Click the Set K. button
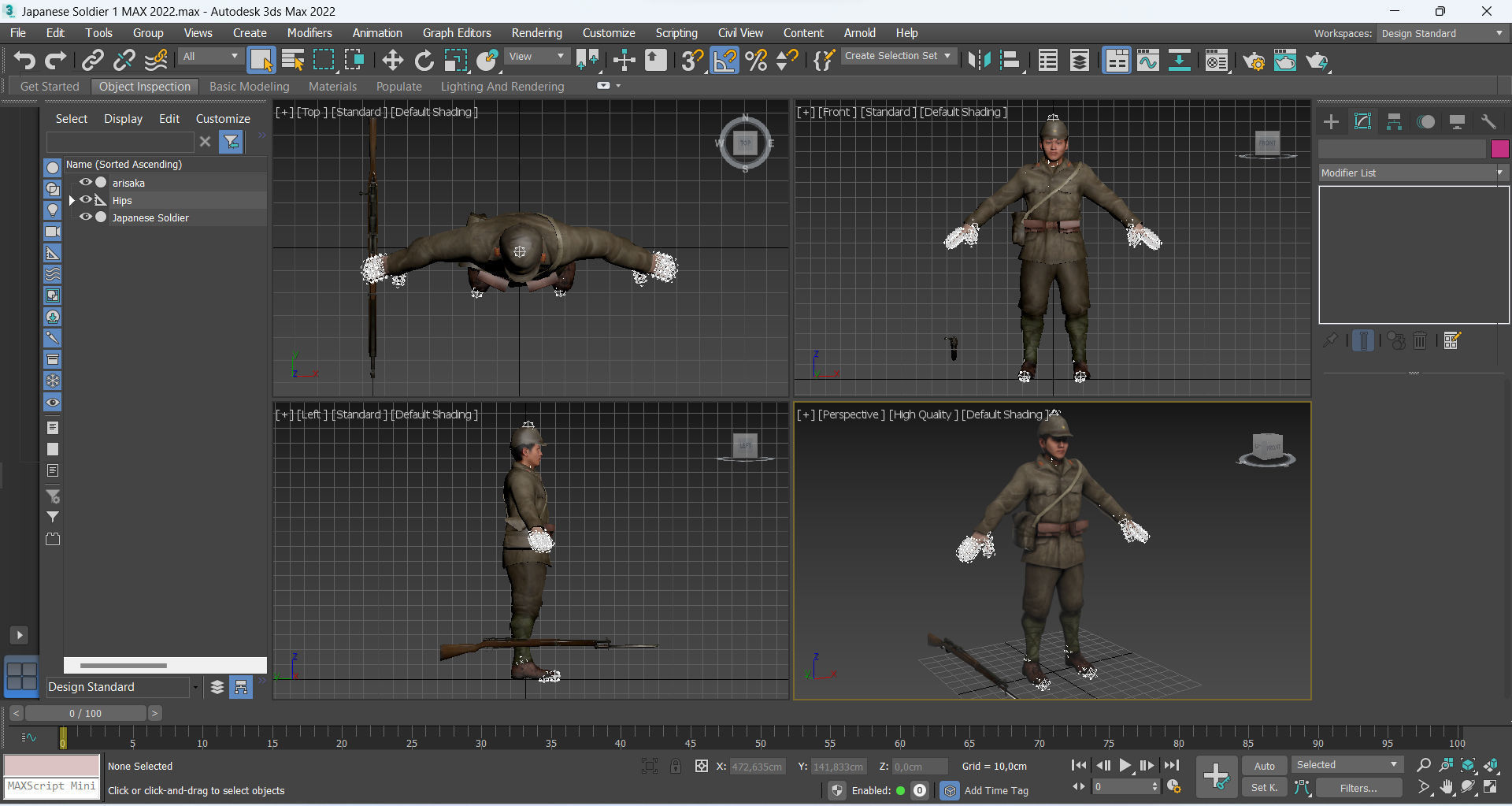Viewport: 1512px width, 806px height. (x=1265, y=787)
